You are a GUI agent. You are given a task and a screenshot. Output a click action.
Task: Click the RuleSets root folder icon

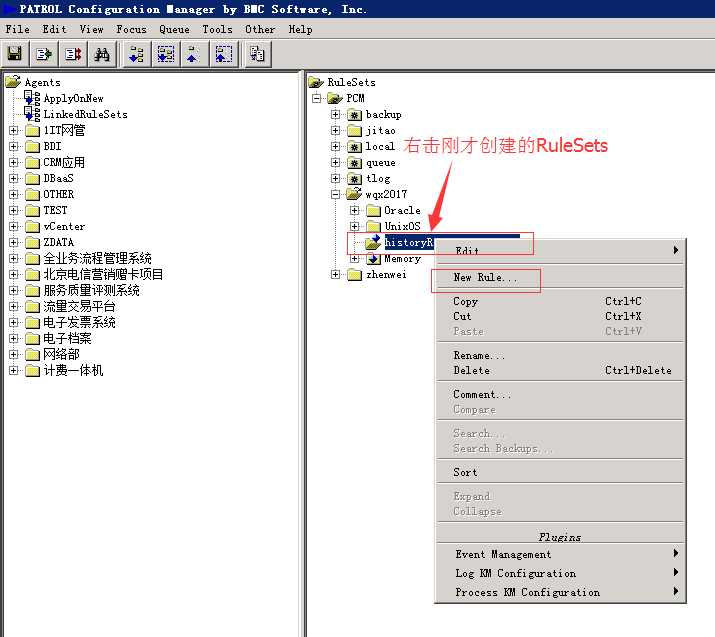pos(316,82)
